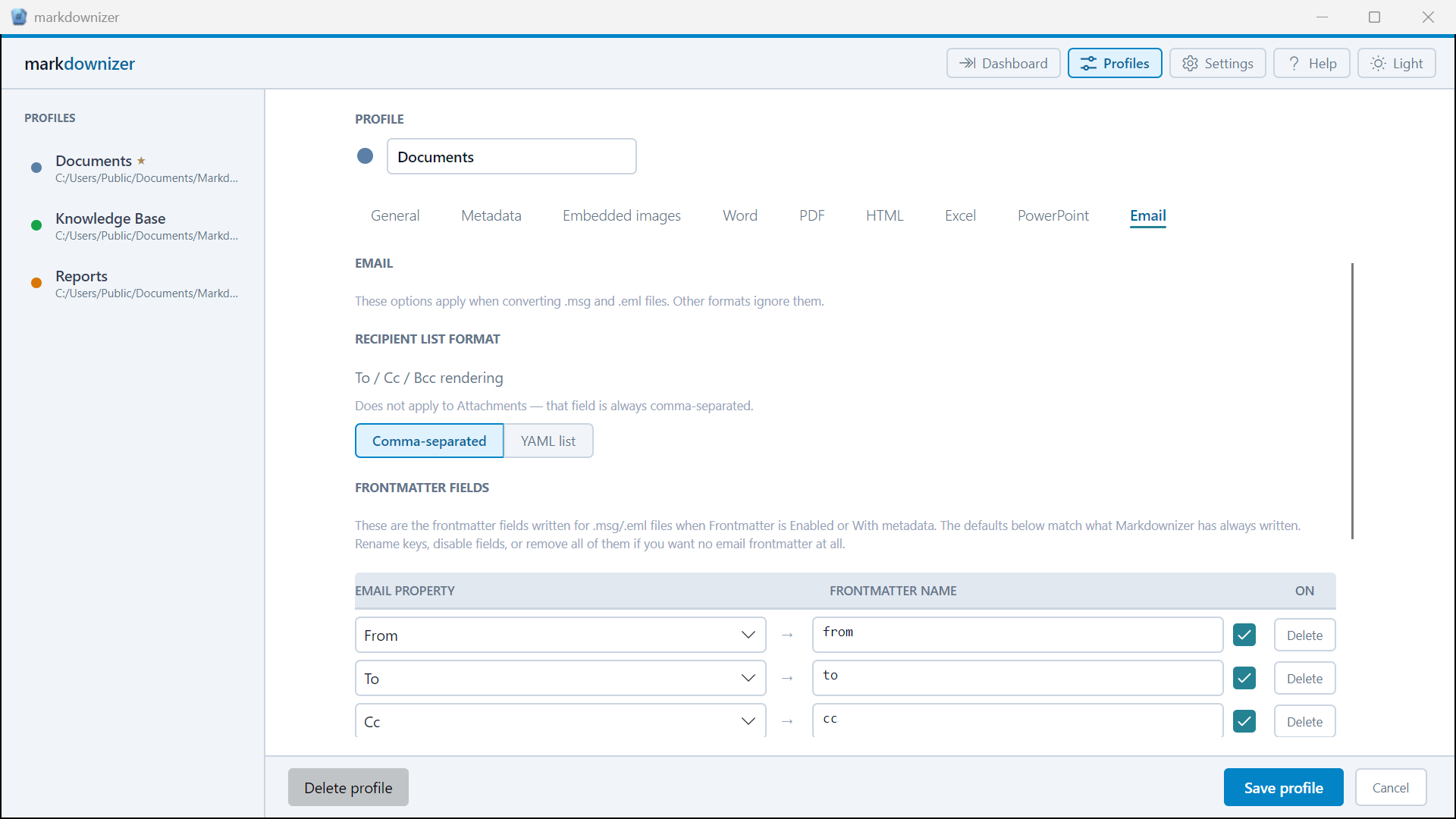This screenshot has height=819, width=1456.
Task: Open the HTML tab
Action: pos(884,215)
